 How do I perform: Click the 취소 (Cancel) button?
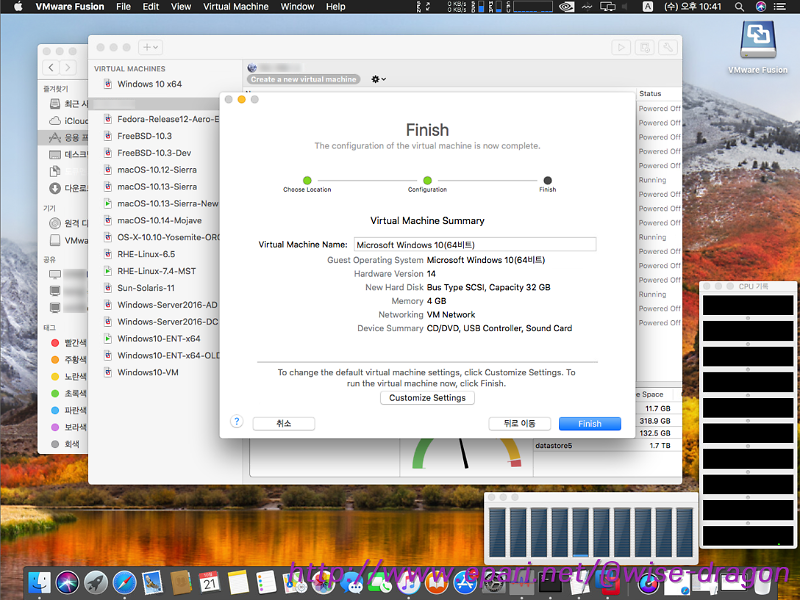[284, 423]
